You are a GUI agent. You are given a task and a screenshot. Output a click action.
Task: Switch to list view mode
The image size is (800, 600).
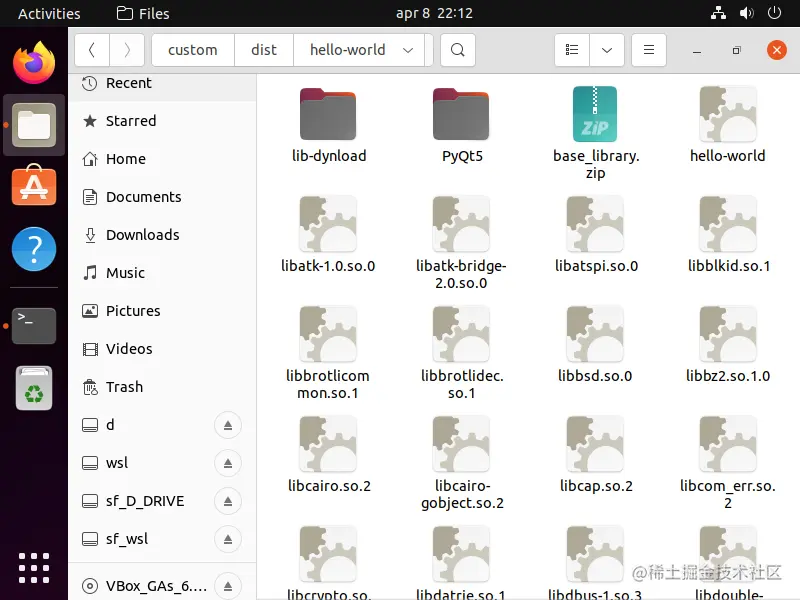(571, 49)
